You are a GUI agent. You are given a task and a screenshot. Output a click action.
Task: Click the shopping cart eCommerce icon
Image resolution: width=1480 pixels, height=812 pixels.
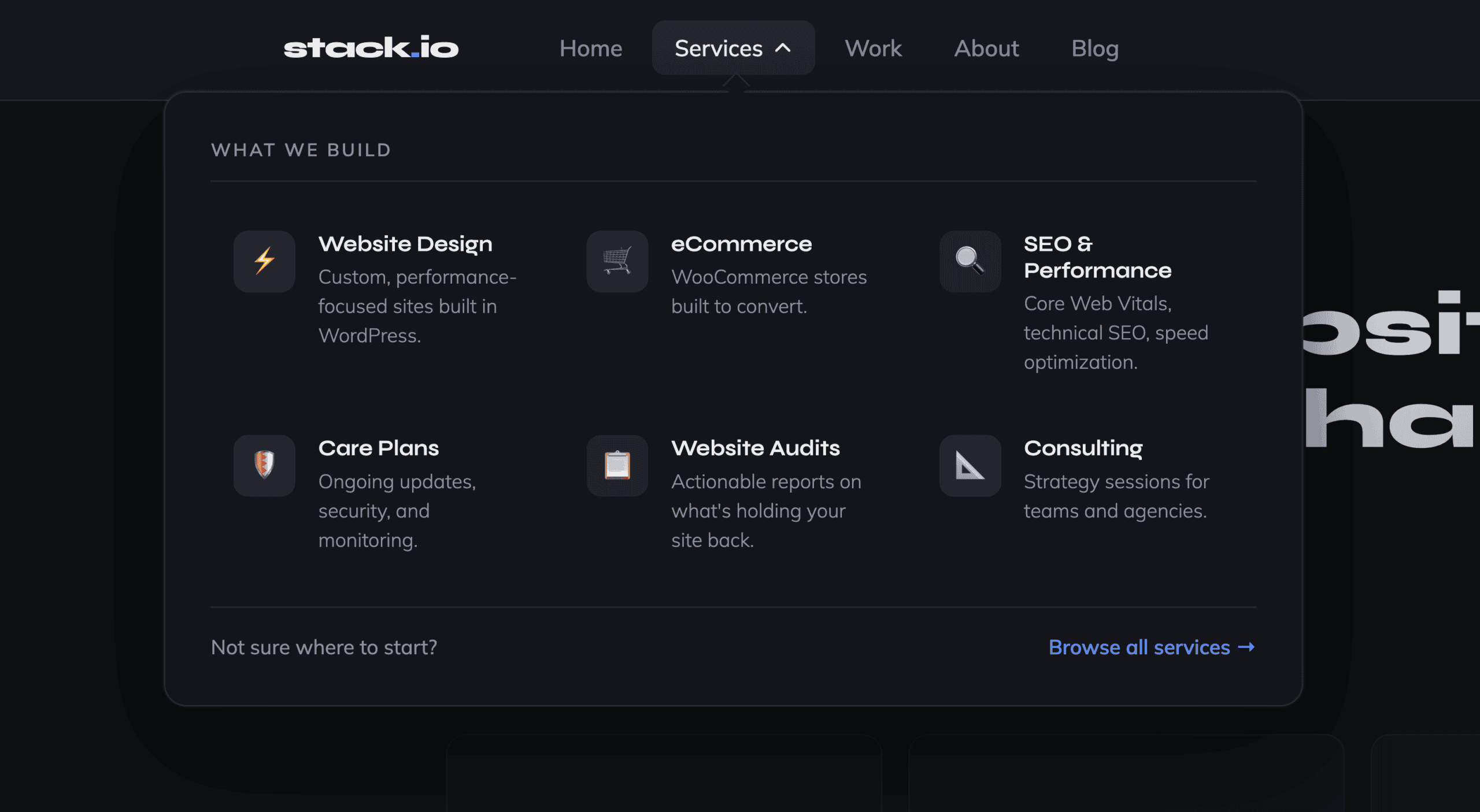(x=617, y=261)
